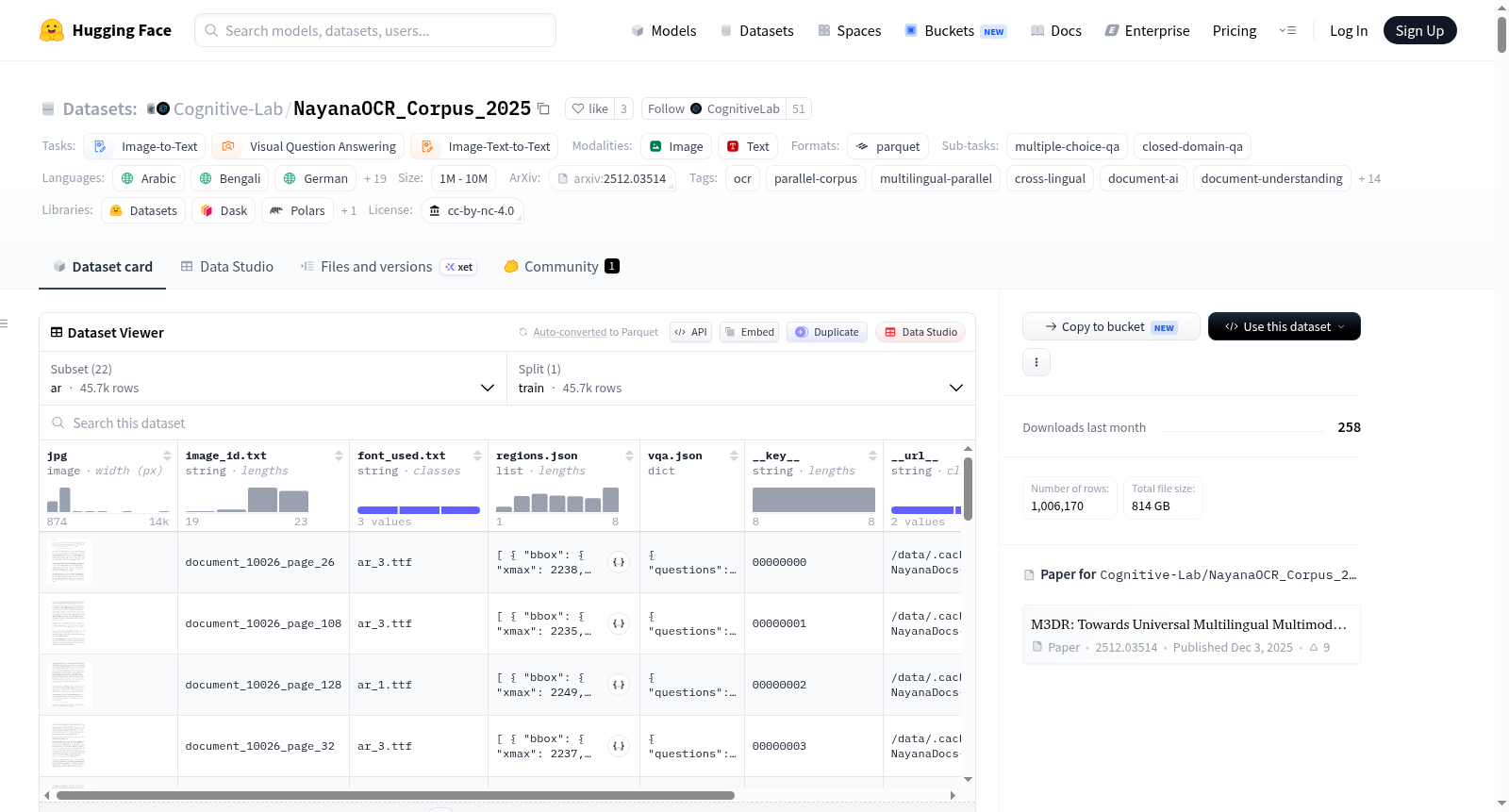
Task: Show the +19 more languages
Action: [375, 178]
